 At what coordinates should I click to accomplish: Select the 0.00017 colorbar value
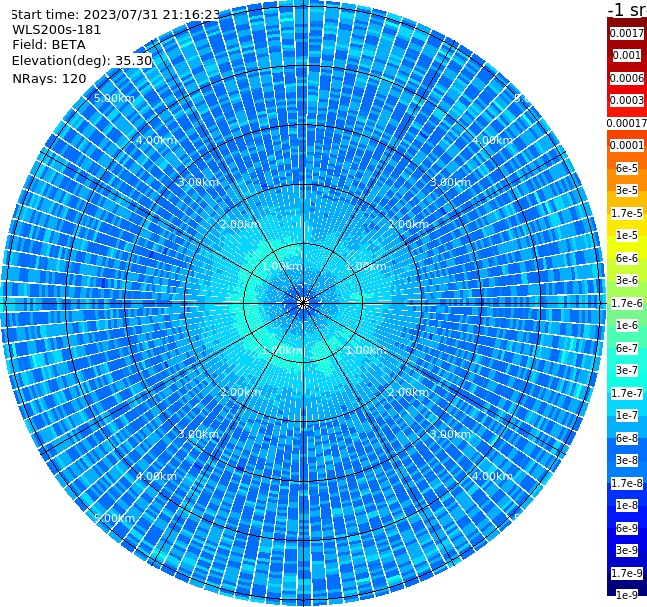pos(627,123)
